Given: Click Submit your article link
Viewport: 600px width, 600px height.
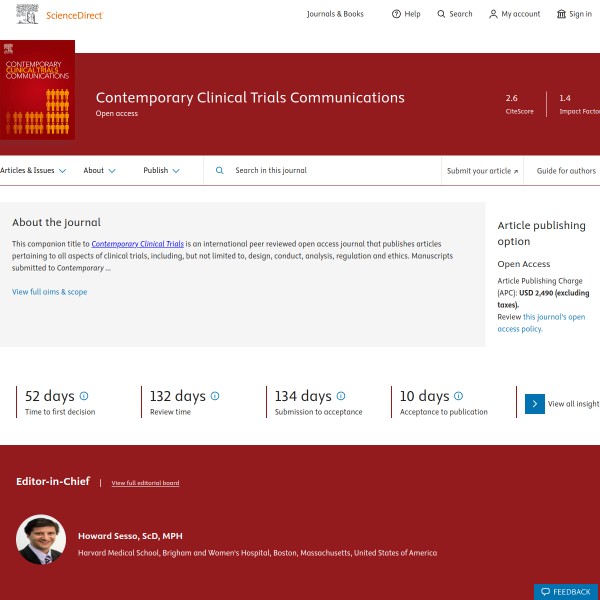Looking at the screenshot, I should (483, 171).
